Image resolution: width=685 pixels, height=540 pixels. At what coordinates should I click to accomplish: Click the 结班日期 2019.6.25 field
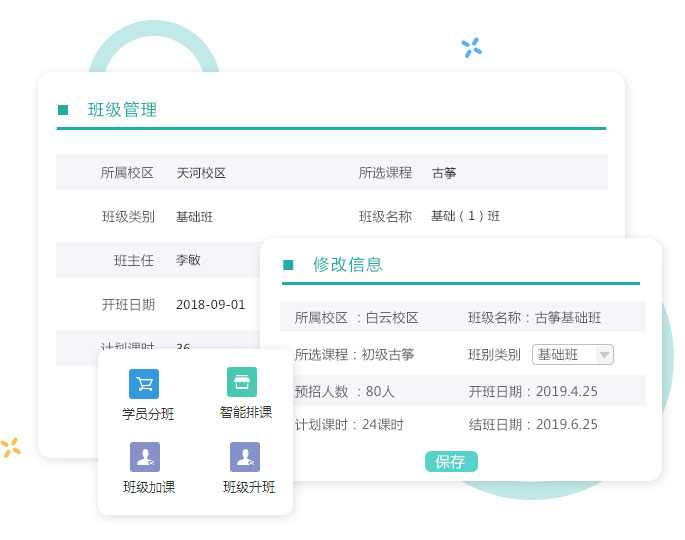pyautogui.click(x=533, y=425)
